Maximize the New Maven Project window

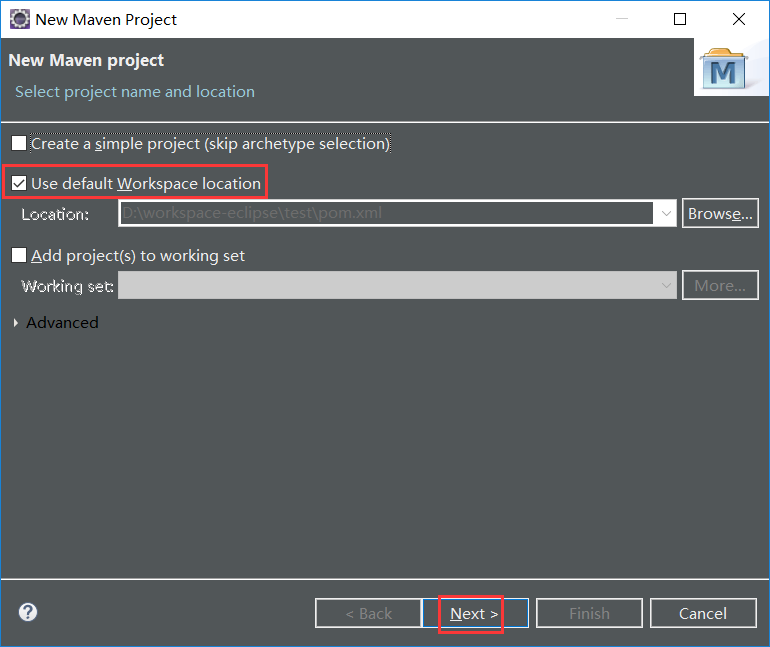pyautogui.click(x=680, y=19)
